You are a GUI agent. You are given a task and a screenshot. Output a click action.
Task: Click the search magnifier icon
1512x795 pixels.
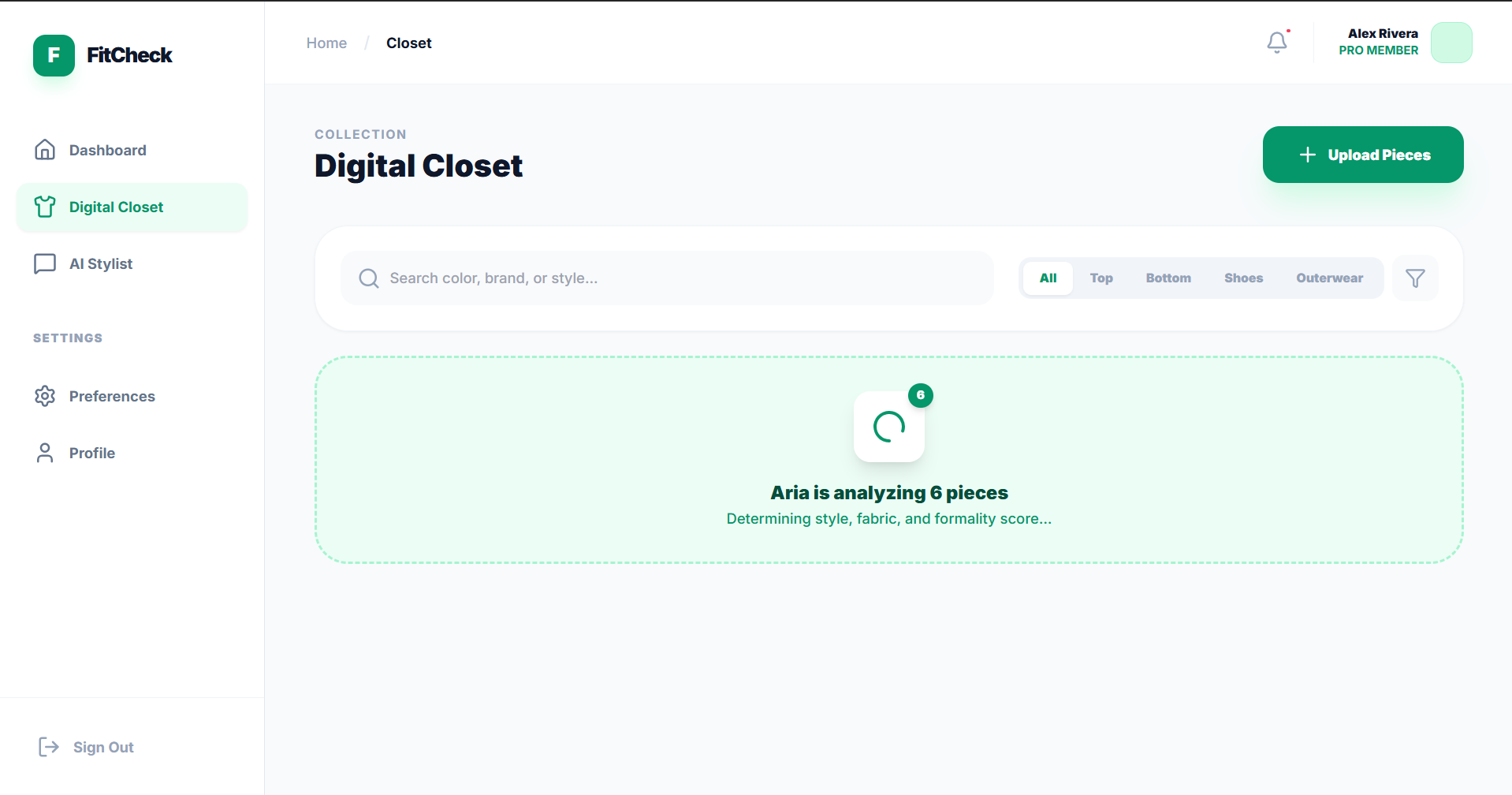[x=369, y=278]
